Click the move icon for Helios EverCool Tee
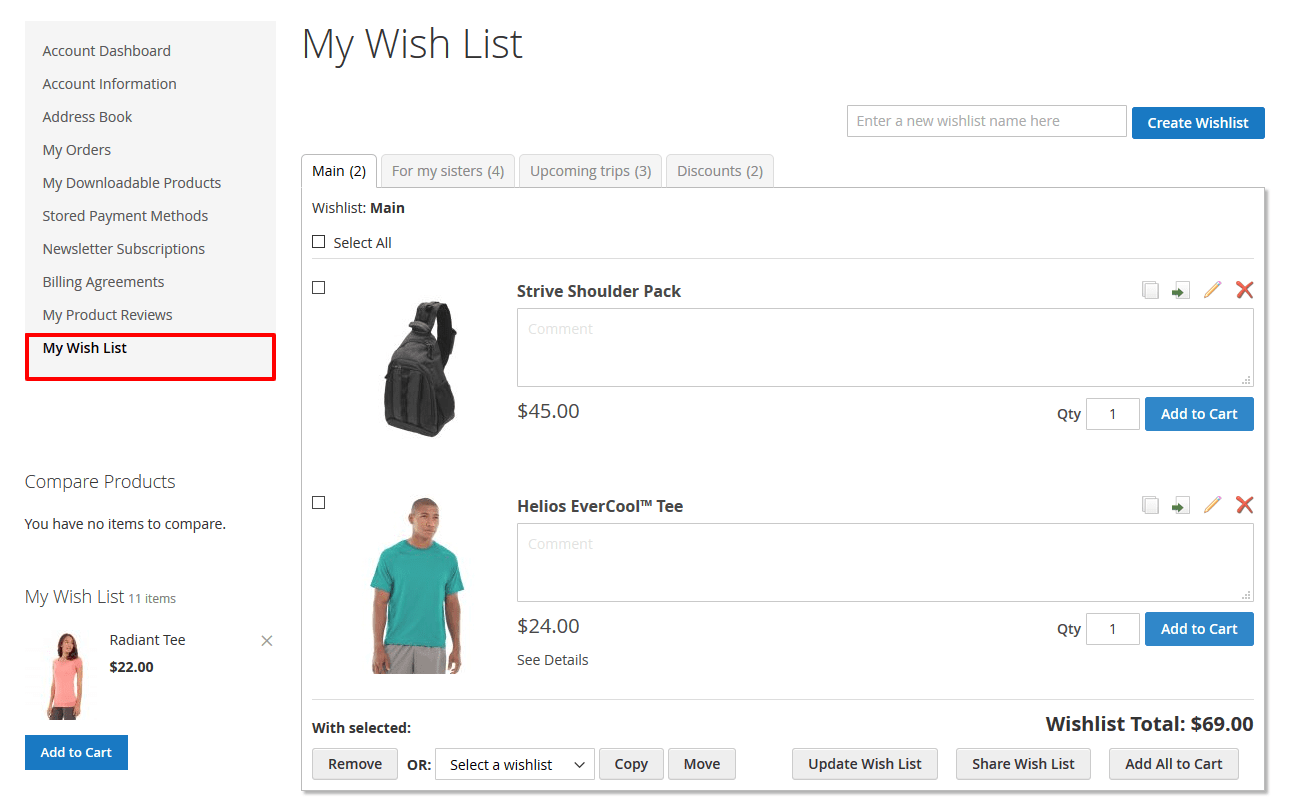1290x797 pixels. tap(1181, 504)
